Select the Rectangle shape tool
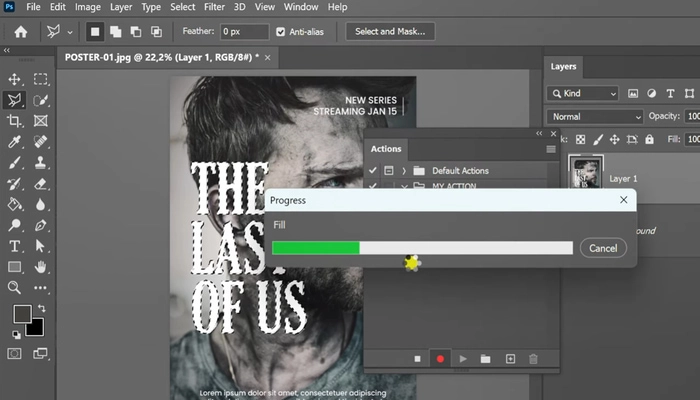Viewport: 700px width, 400px height. (x=14, y=267)
